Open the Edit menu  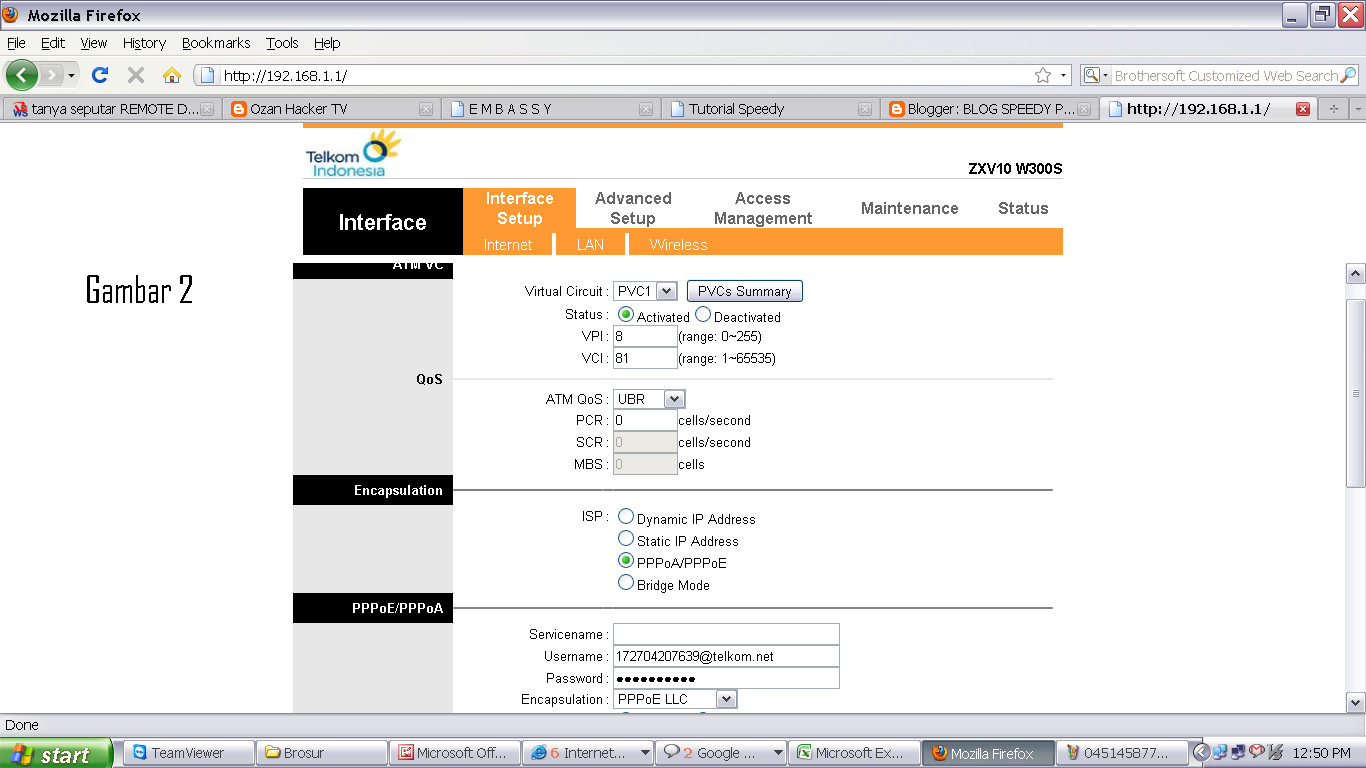click(53, 43)
